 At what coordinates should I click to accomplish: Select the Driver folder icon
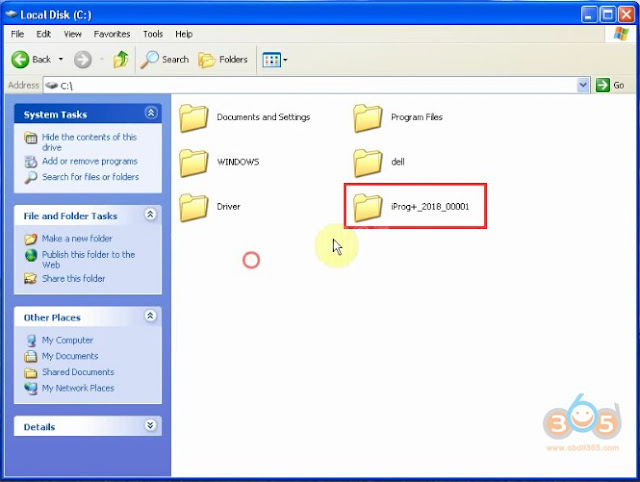[193, 207]
